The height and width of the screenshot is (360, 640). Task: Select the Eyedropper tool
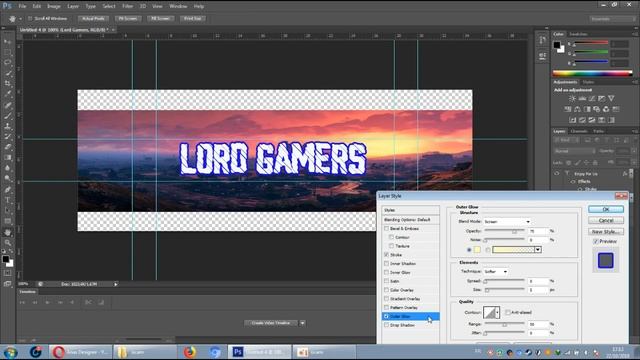click(7, 94)
